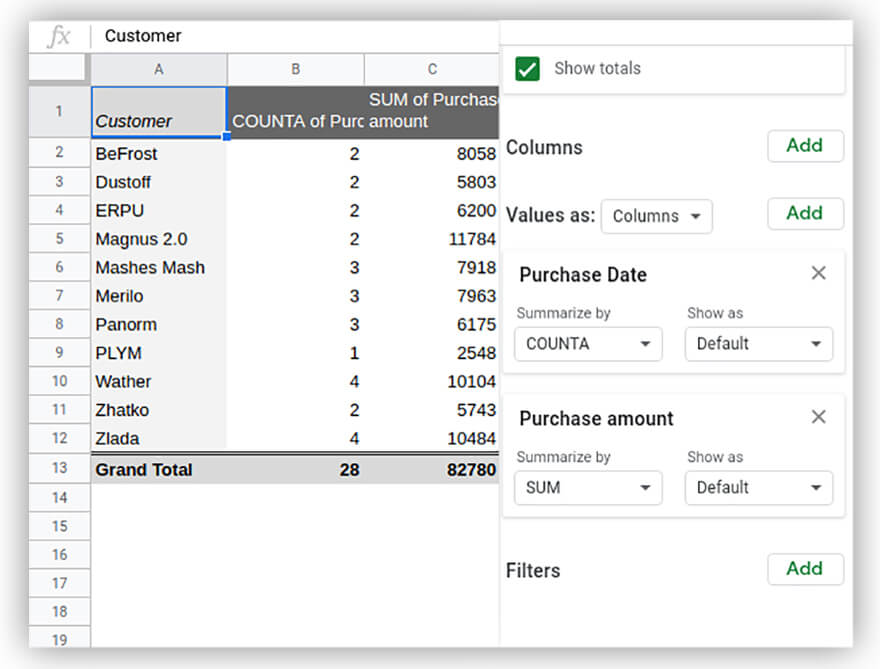Open Show as dropdown under Purchase amount
The width and height of the screenshot is (880, 669).
(x=758, y=488)
